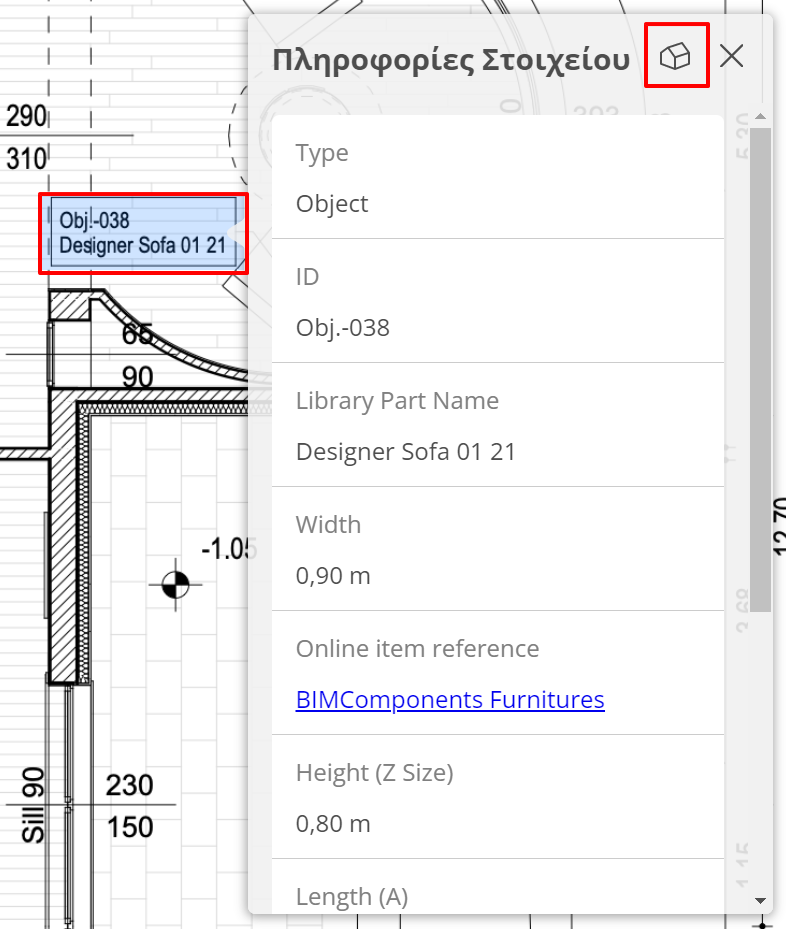Click the '150' dimension on floor plan
This screenshot has width=786, height=929.
[x=129, y=827]
